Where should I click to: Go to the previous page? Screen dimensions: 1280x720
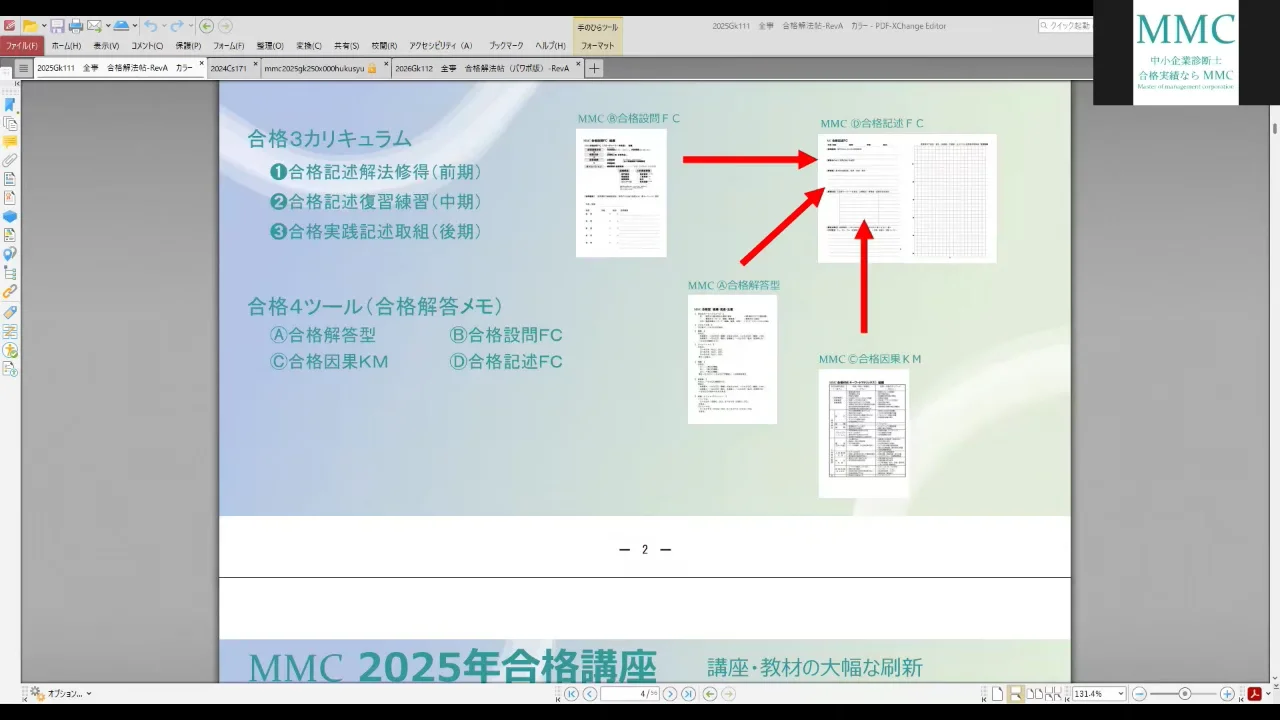[590, 694]
